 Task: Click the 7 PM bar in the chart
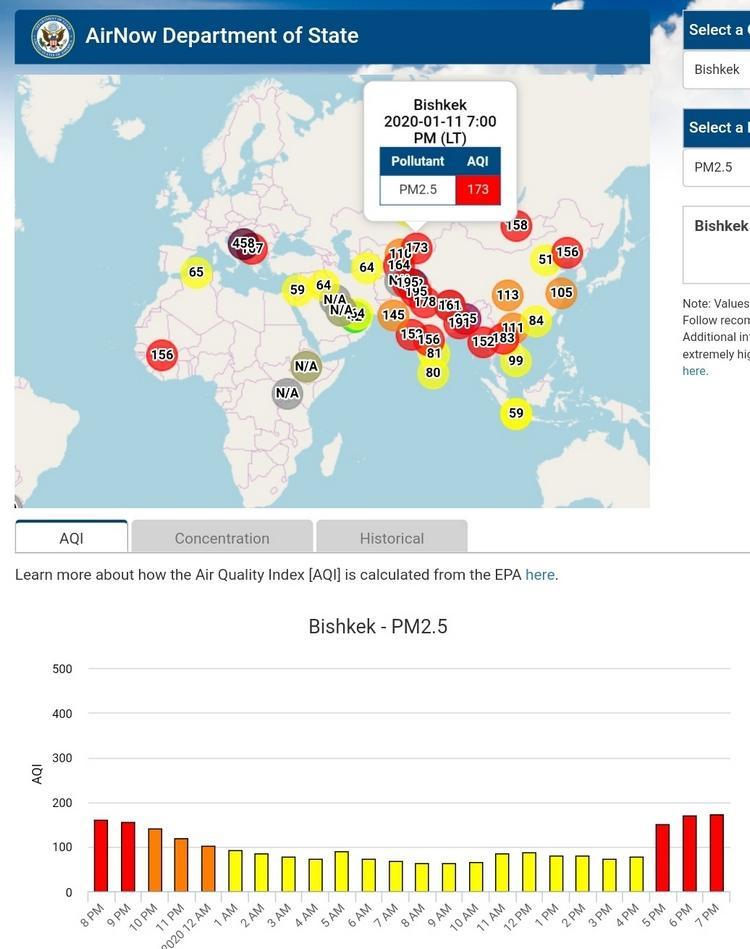pyautogui.click(x=716, y=853)
